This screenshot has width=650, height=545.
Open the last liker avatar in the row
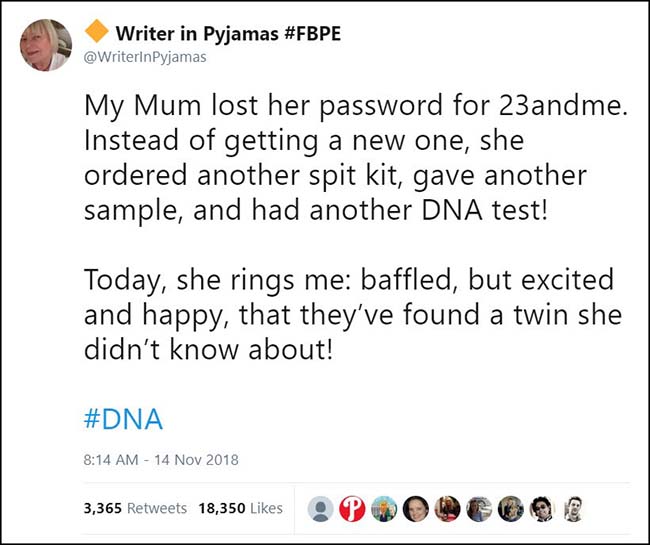tap(573, 508)
